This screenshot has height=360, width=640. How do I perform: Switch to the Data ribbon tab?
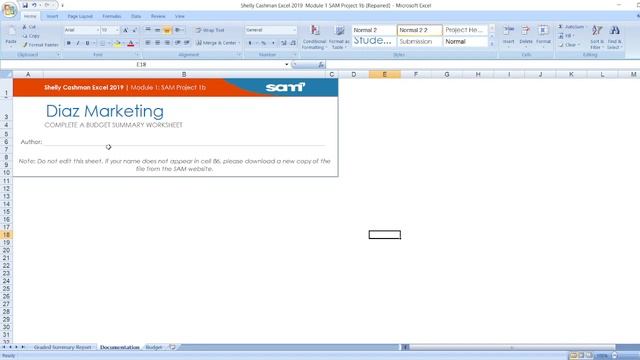coord(136,16)
